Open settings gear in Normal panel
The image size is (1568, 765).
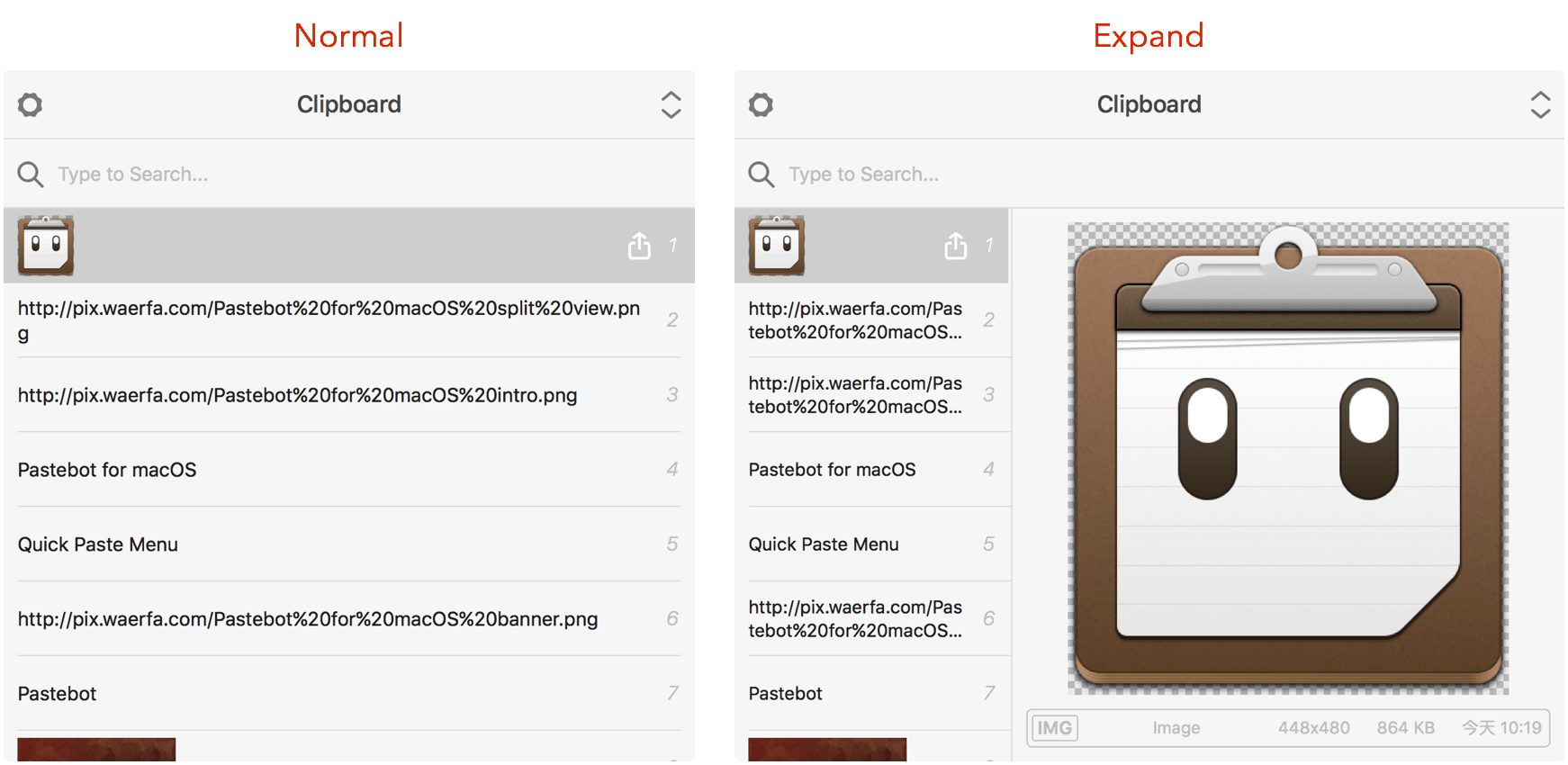pos(31,104)
